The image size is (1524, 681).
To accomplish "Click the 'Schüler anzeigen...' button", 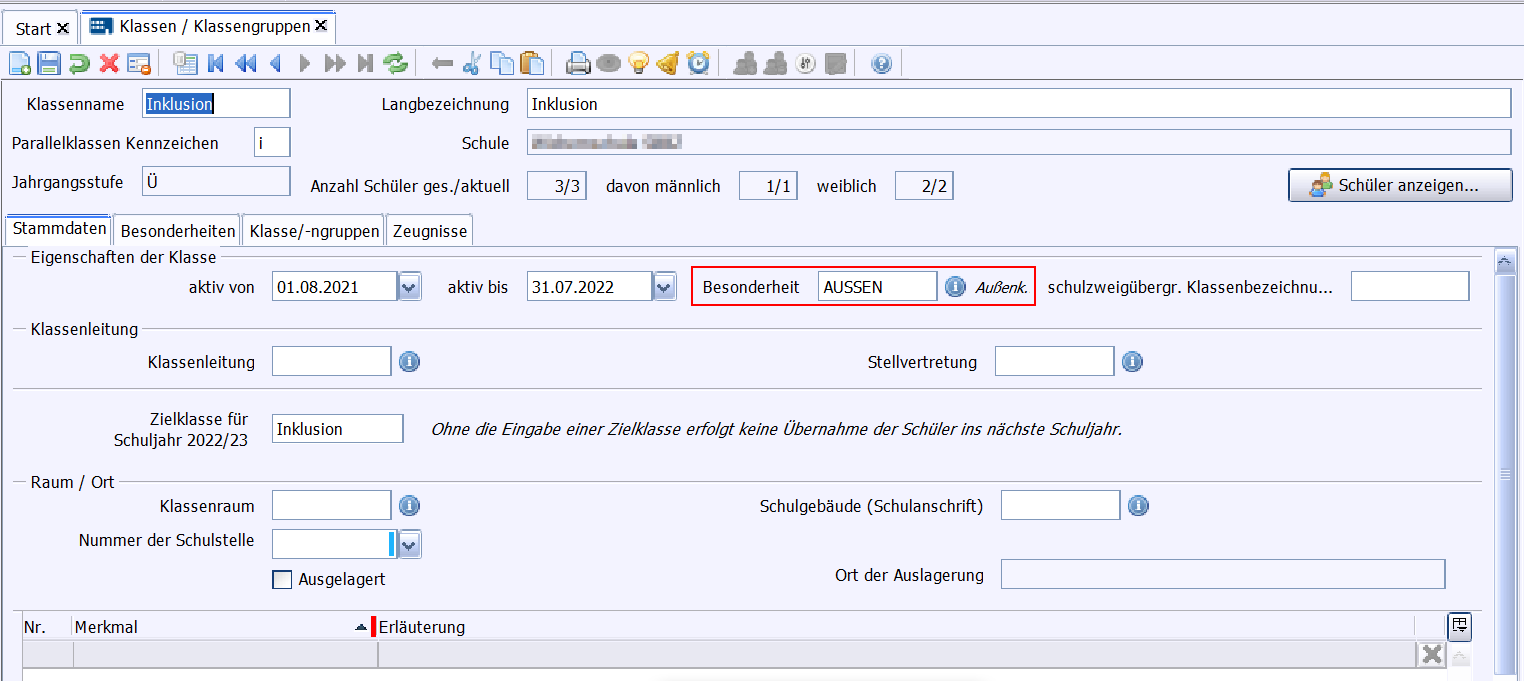I will click(1399, 185).
